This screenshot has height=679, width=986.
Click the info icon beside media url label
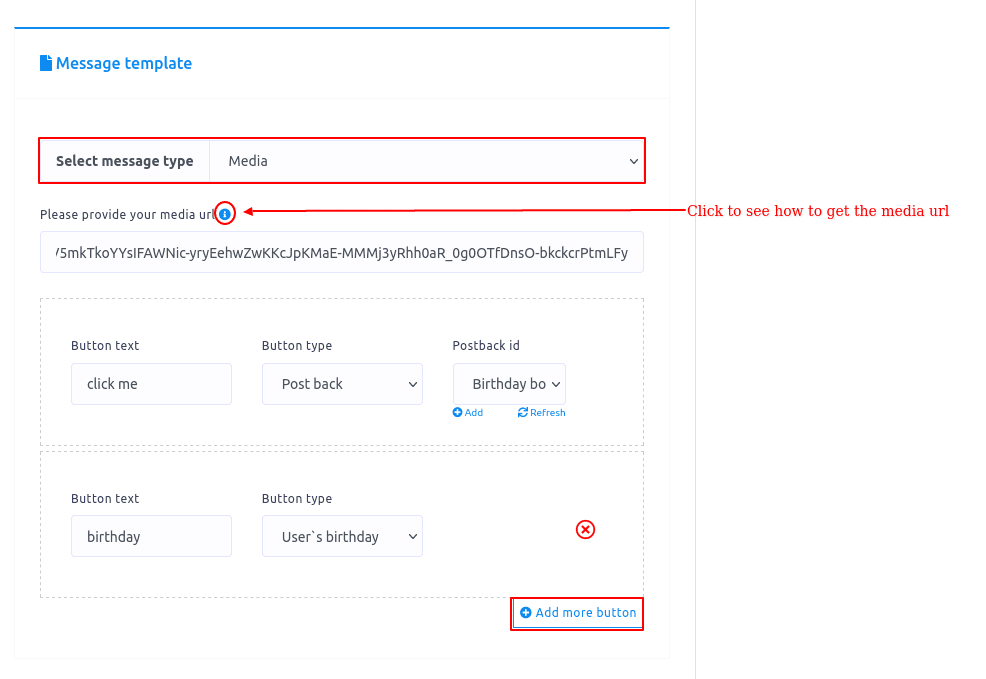tap(225, 213)
